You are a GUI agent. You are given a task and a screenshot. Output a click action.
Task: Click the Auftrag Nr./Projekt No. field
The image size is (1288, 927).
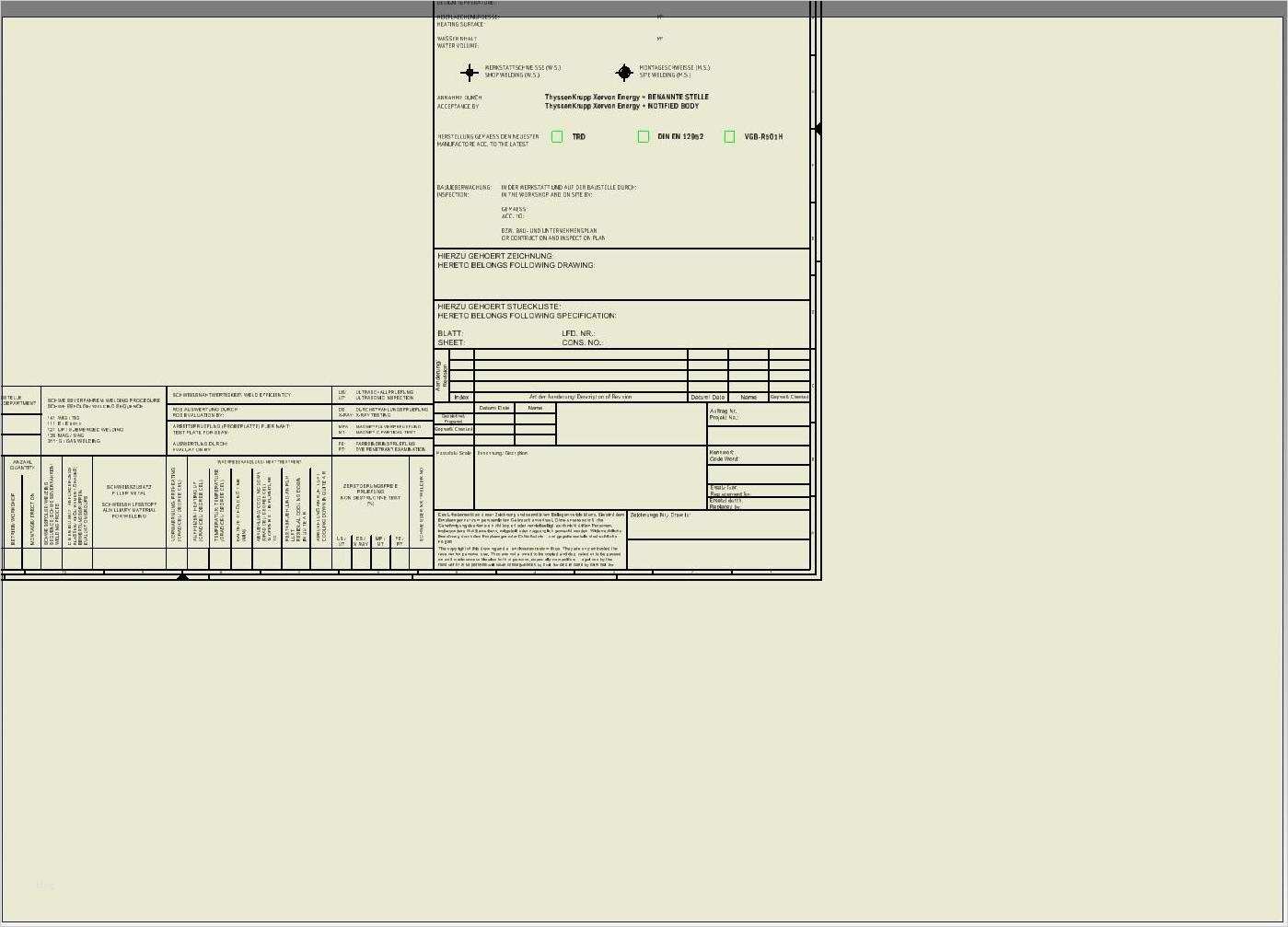pyautogui.click(x=755, y=414)
